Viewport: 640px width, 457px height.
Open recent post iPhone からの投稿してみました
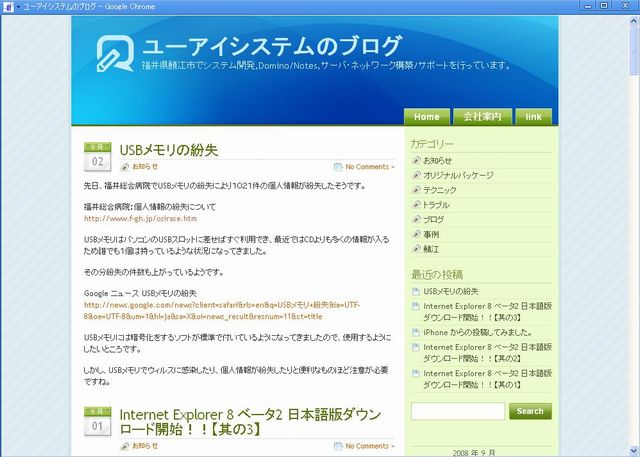(x=478, y=333)
